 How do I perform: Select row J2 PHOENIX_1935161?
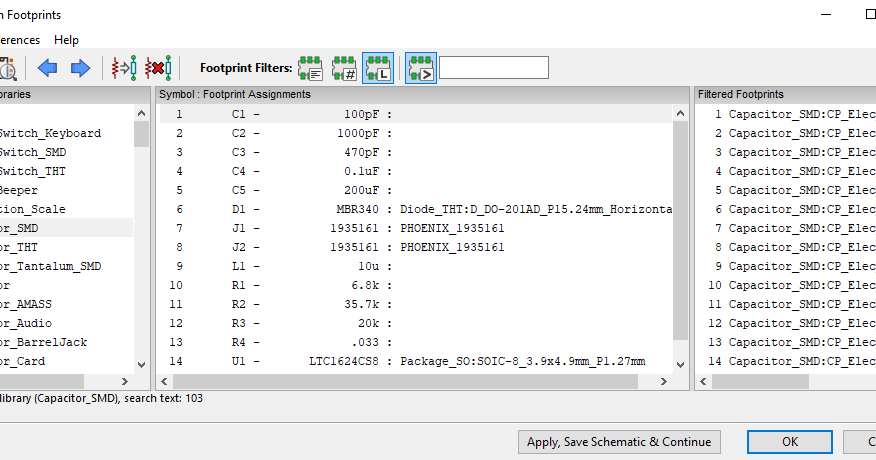(416, 247)
